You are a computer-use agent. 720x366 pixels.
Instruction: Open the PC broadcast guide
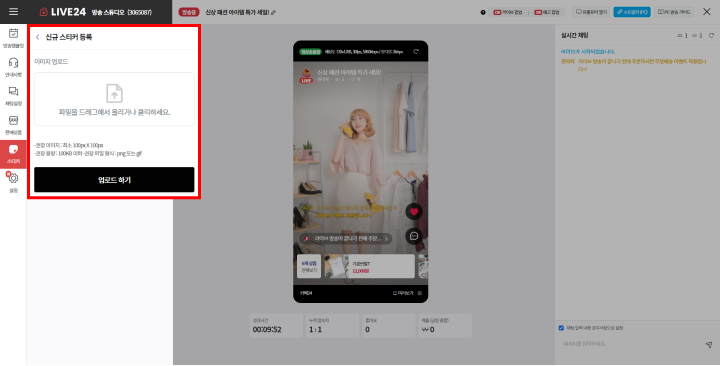point(674,12)
